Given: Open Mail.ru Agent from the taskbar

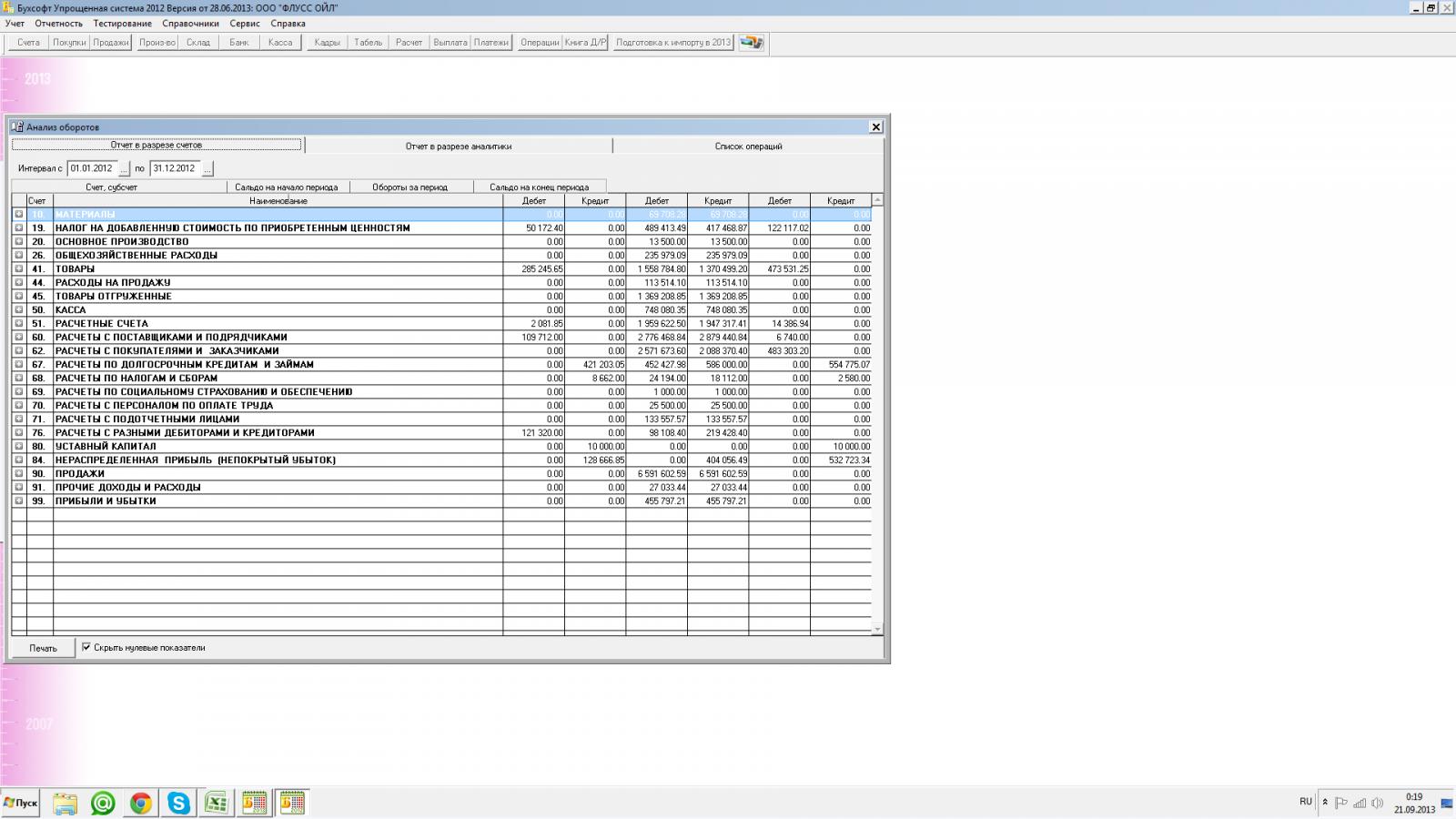Looking at the screenshot, I should coord(103,803).
